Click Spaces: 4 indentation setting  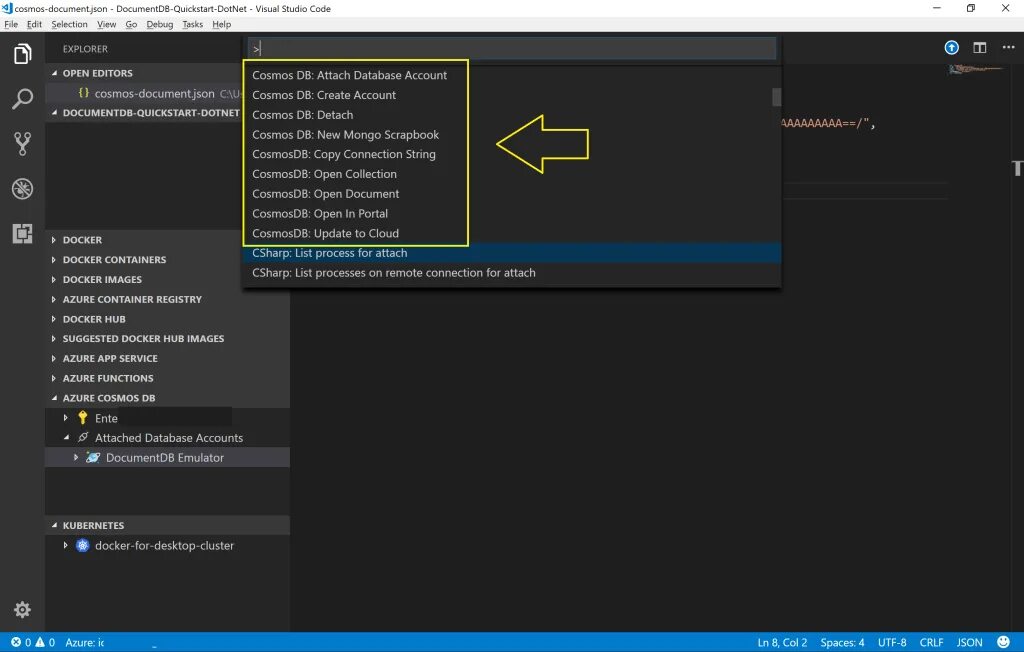(842, 642)
